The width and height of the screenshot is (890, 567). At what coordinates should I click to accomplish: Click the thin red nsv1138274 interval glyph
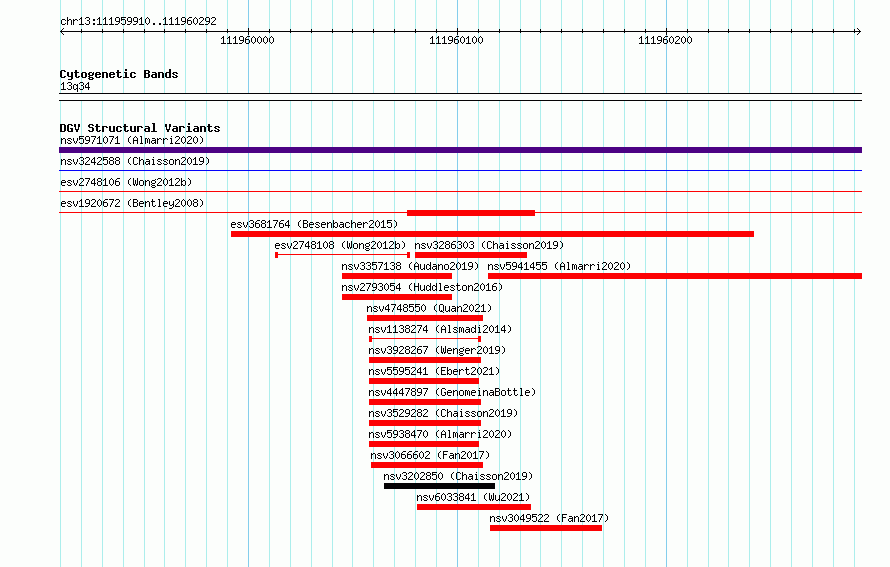[425, 339]
